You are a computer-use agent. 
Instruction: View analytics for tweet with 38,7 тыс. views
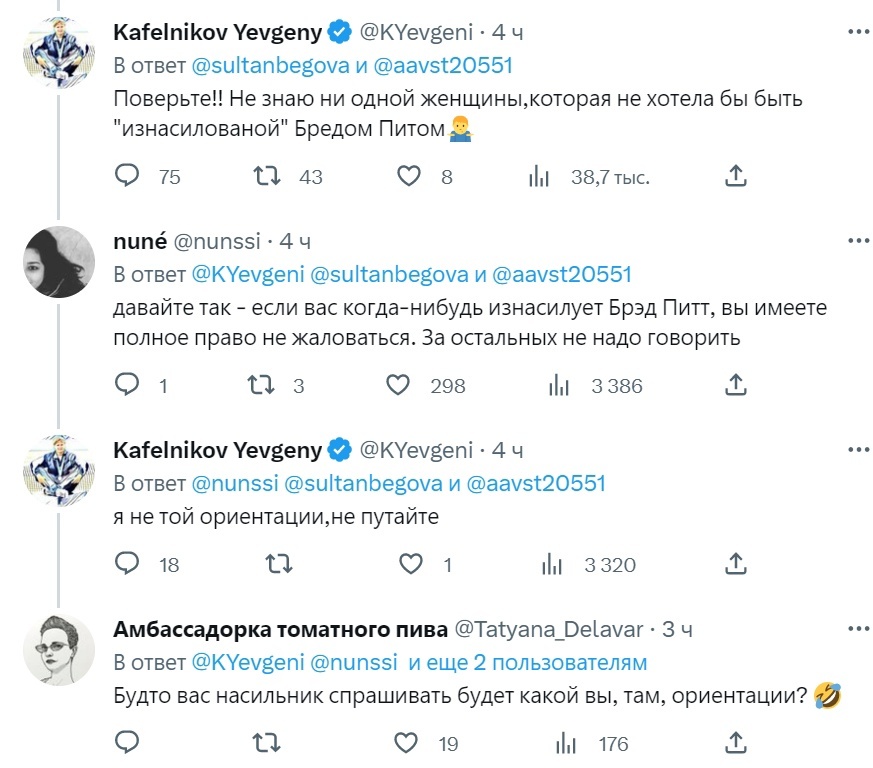pyautogui.click(x=540, y=176)
